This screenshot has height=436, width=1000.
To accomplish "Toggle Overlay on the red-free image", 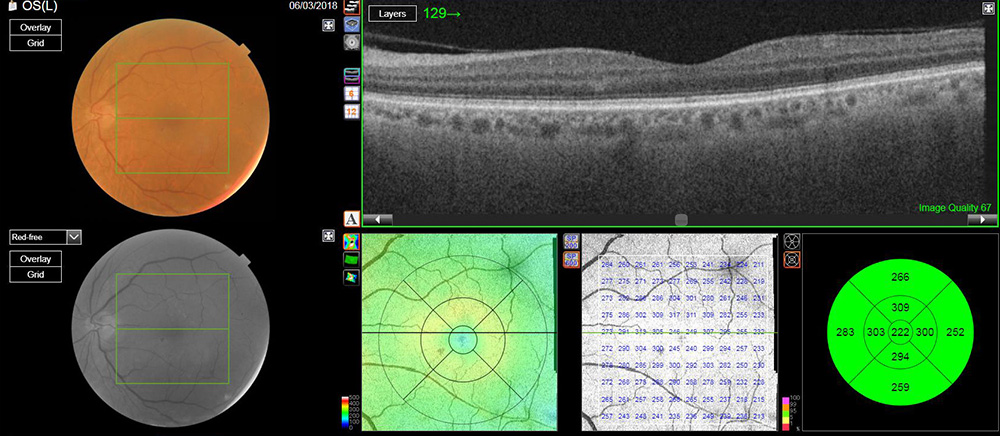I will point(35,259).
